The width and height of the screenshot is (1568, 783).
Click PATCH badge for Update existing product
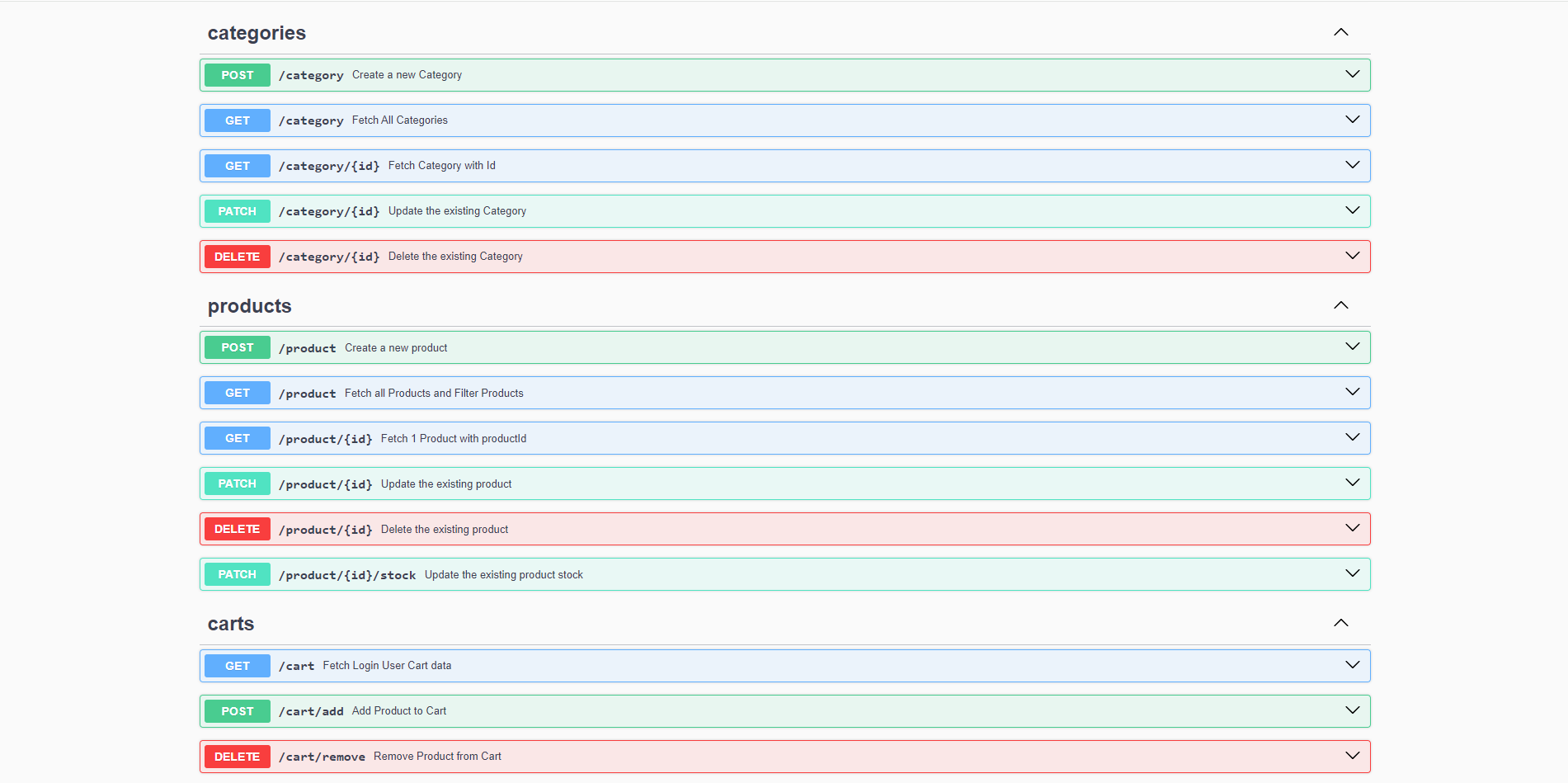coord(238,483)
